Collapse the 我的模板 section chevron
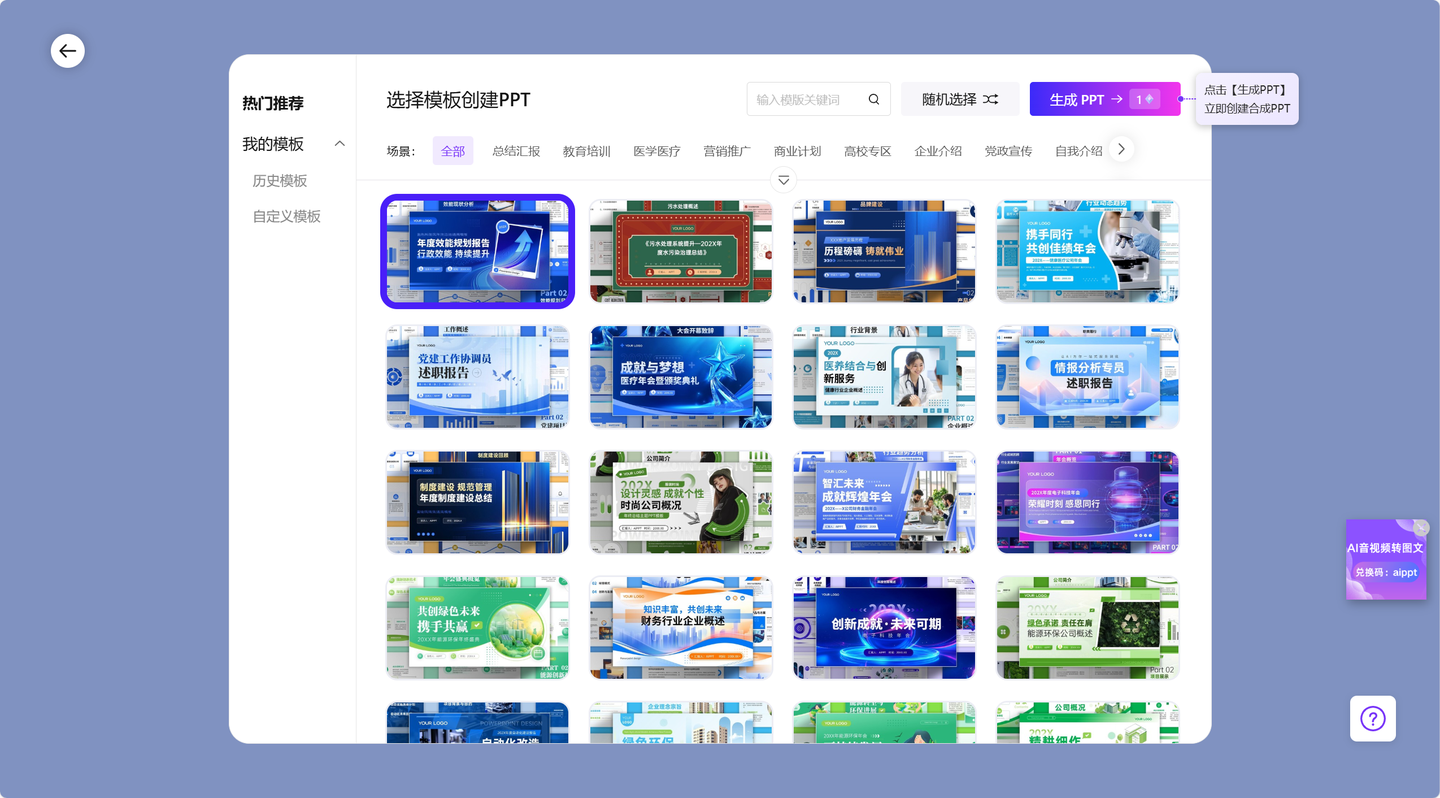The width and height of the screenshot is (1440, 798). (x=339, y=143)
